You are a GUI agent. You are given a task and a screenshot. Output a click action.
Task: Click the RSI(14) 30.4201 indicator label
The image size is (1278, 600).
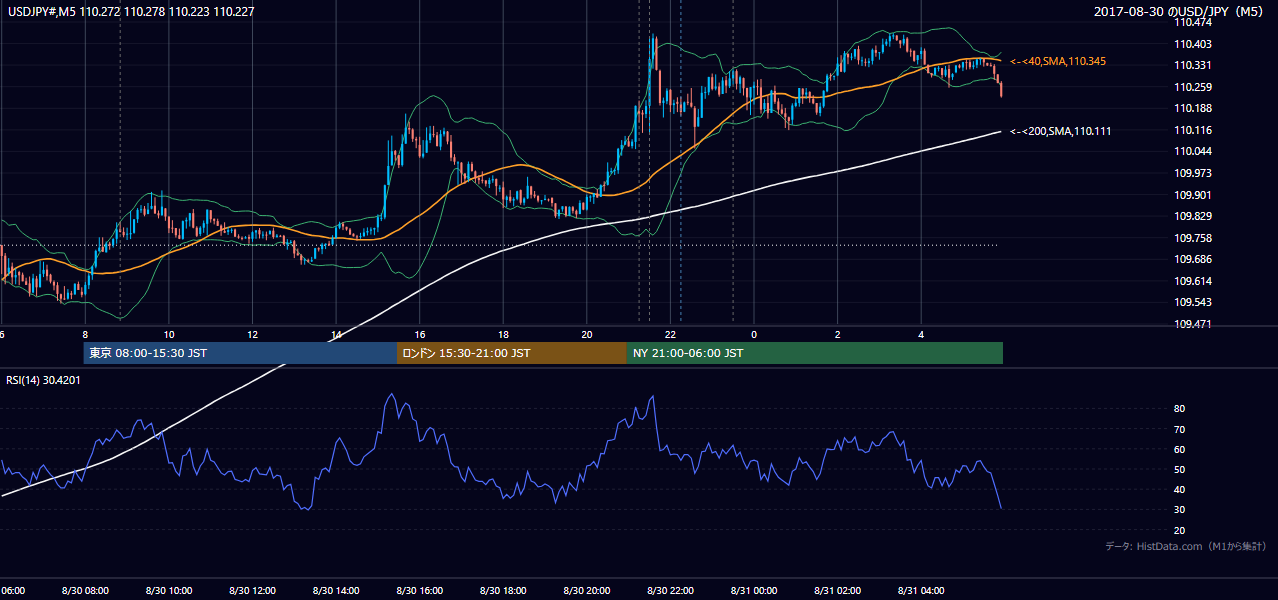click(45, 380)
